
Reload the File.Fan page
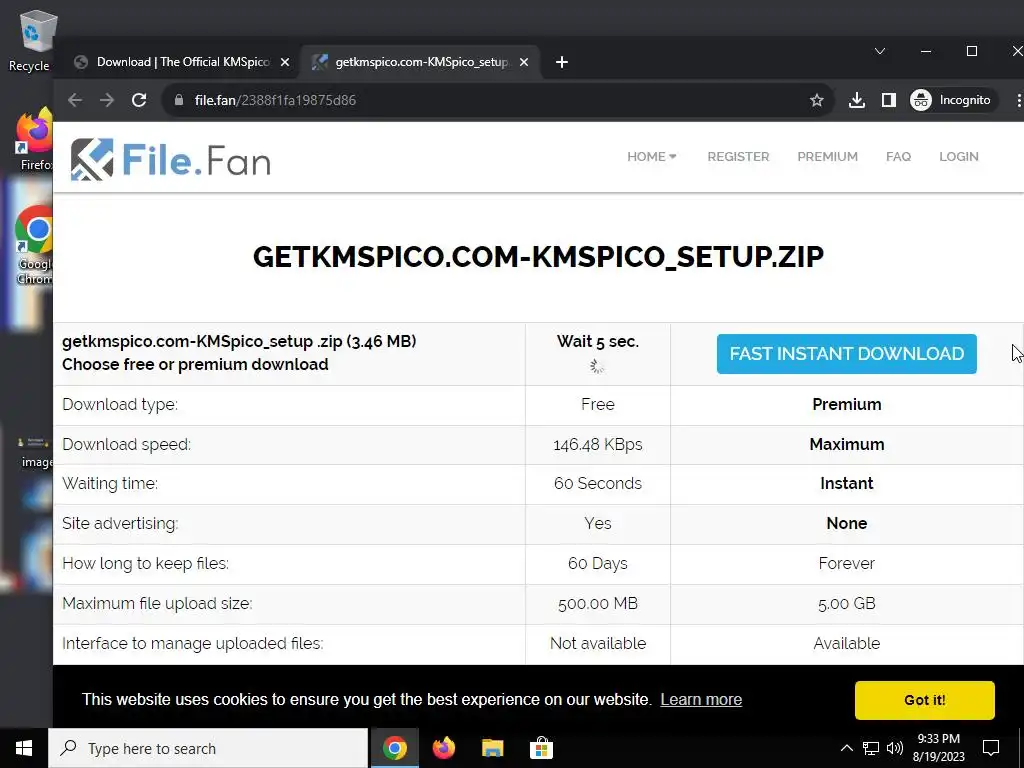(x=139, y=100)
